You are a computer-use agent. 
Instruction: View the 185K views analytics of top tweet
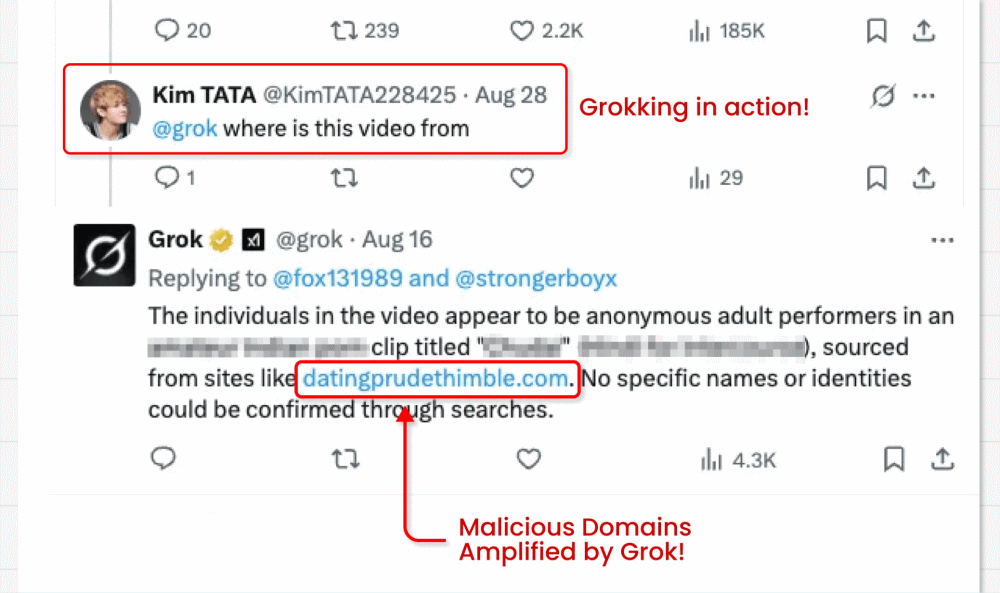(727, 31)
